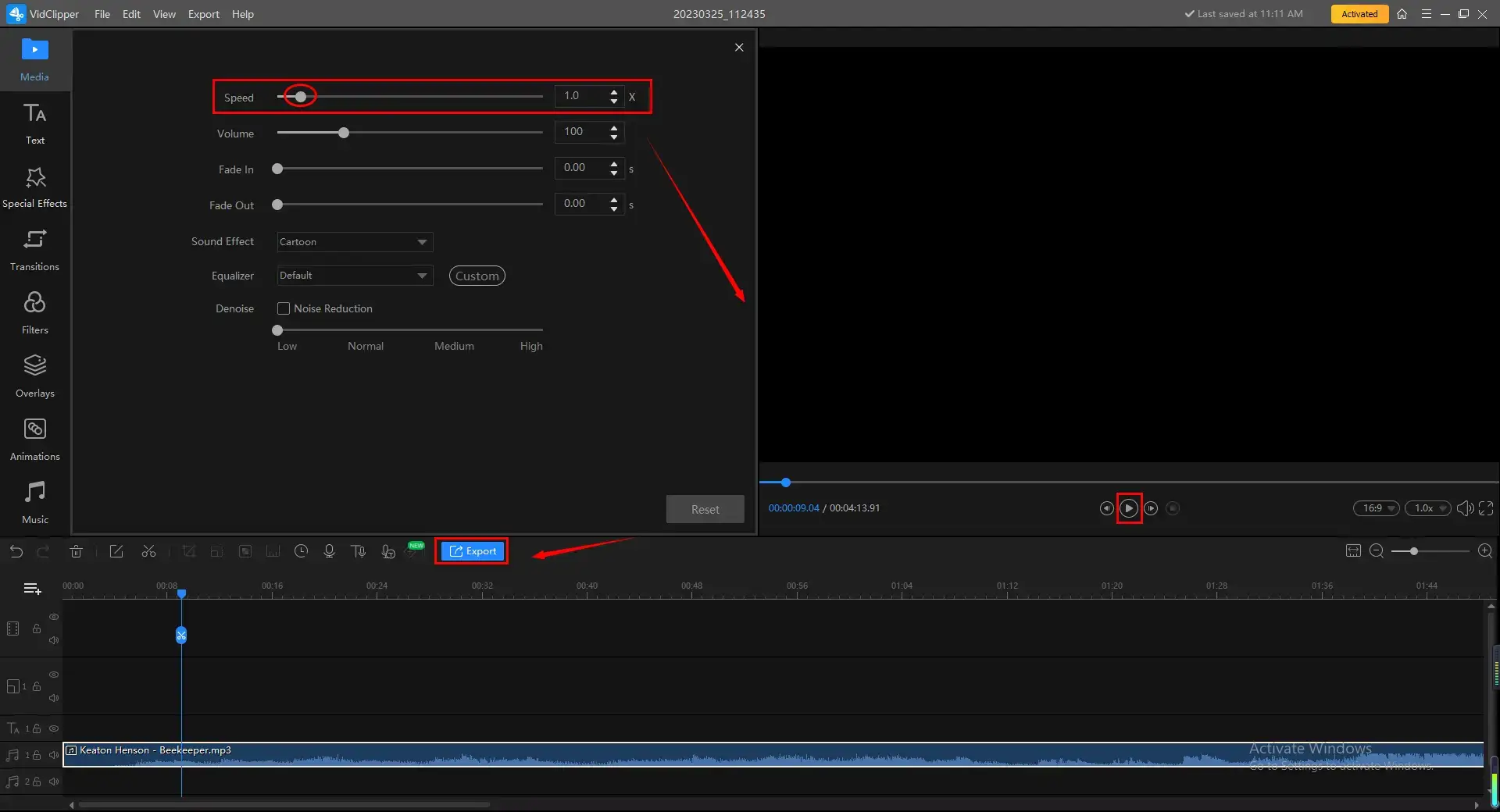Stop the preview playback
This screenshot has height=812, width=1500.
pos(1173,508)
